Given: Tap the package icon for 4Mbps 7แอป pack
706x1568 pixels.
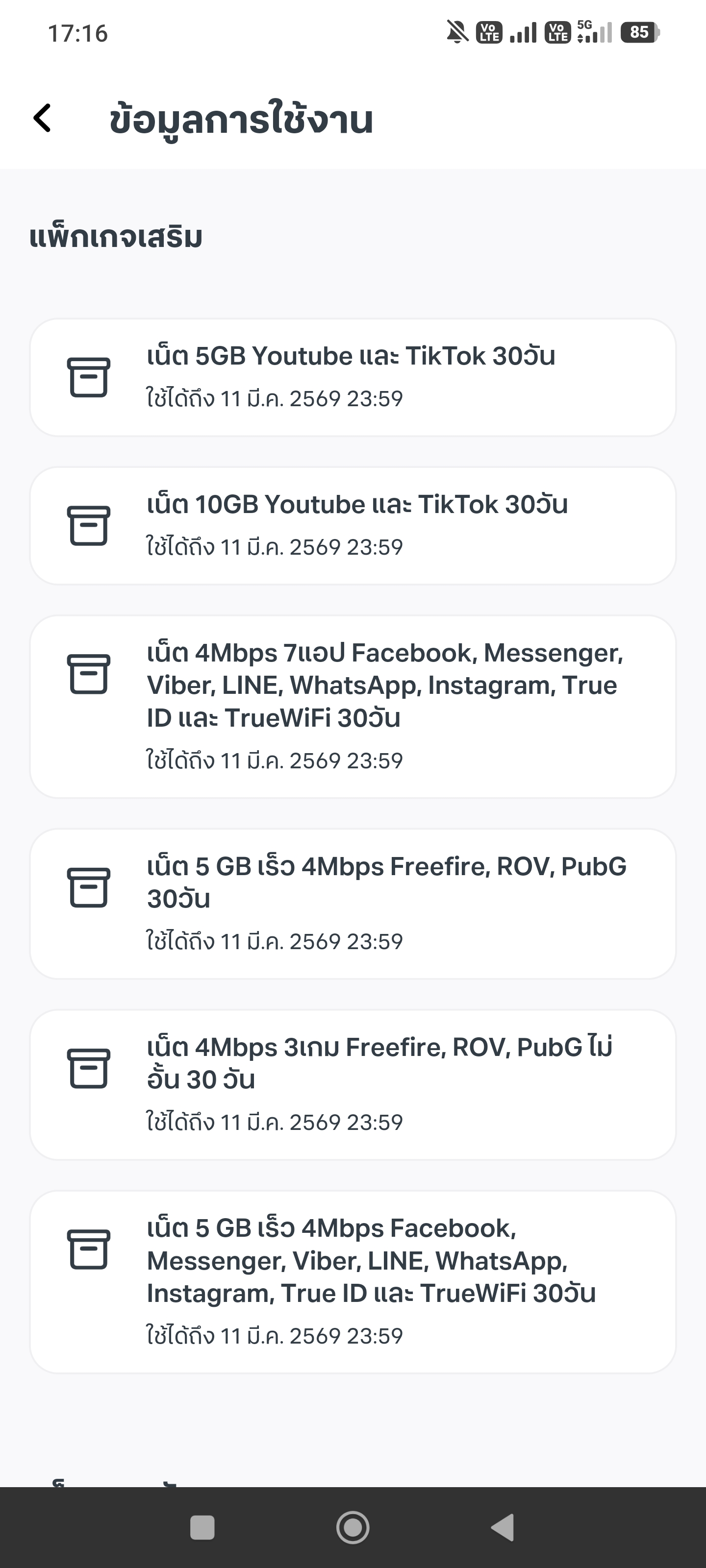Looking at the screenshot, I should click(x=88, y=674).
